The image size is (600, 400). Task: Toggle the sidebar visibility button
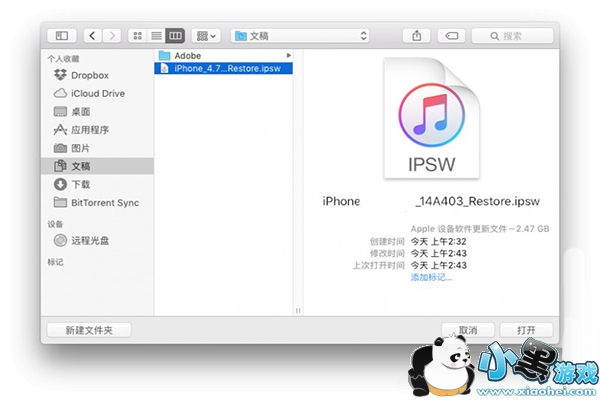[62, 36]
